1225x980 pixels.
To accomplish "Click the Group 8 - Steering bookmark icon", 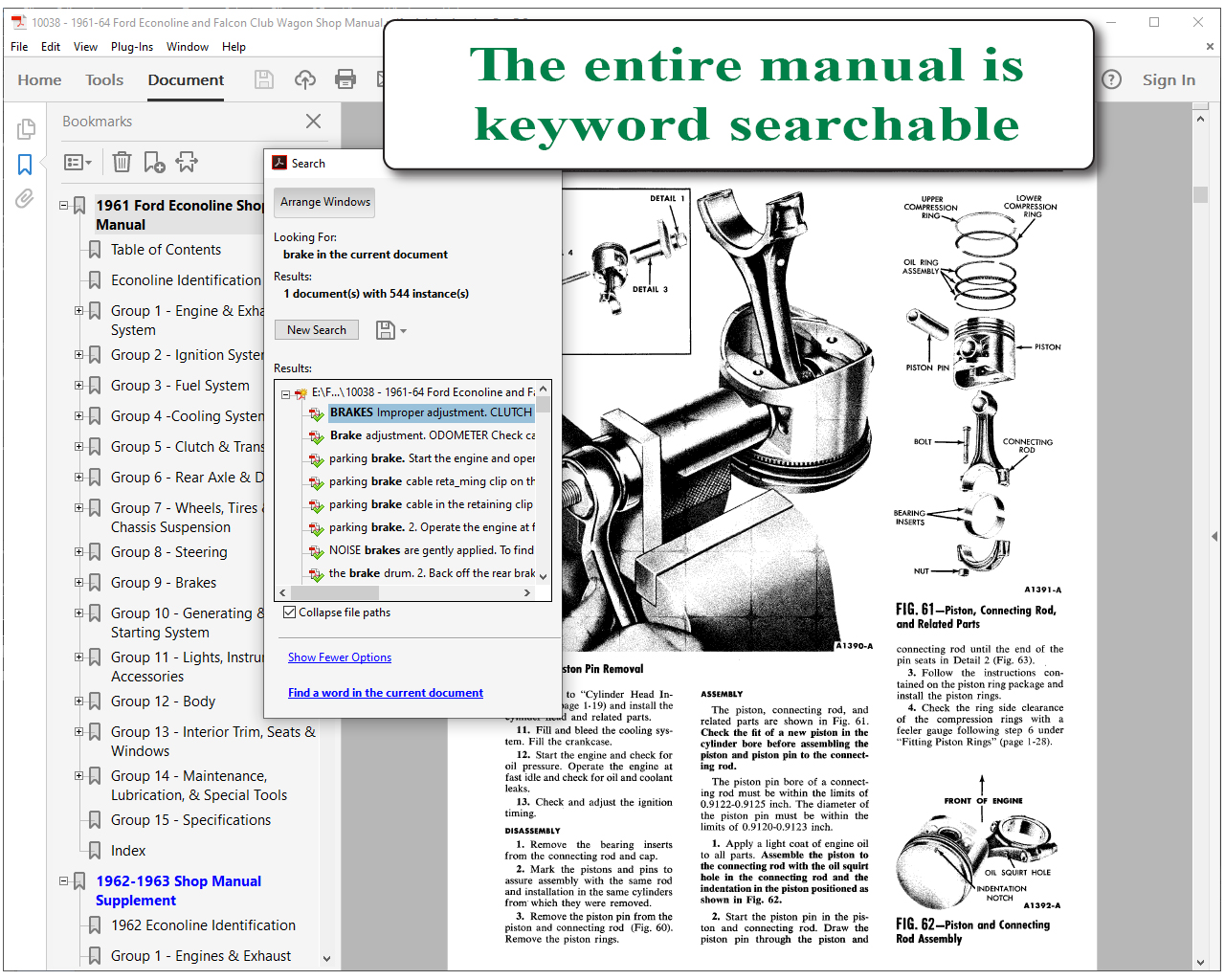I will click(95, 552).
